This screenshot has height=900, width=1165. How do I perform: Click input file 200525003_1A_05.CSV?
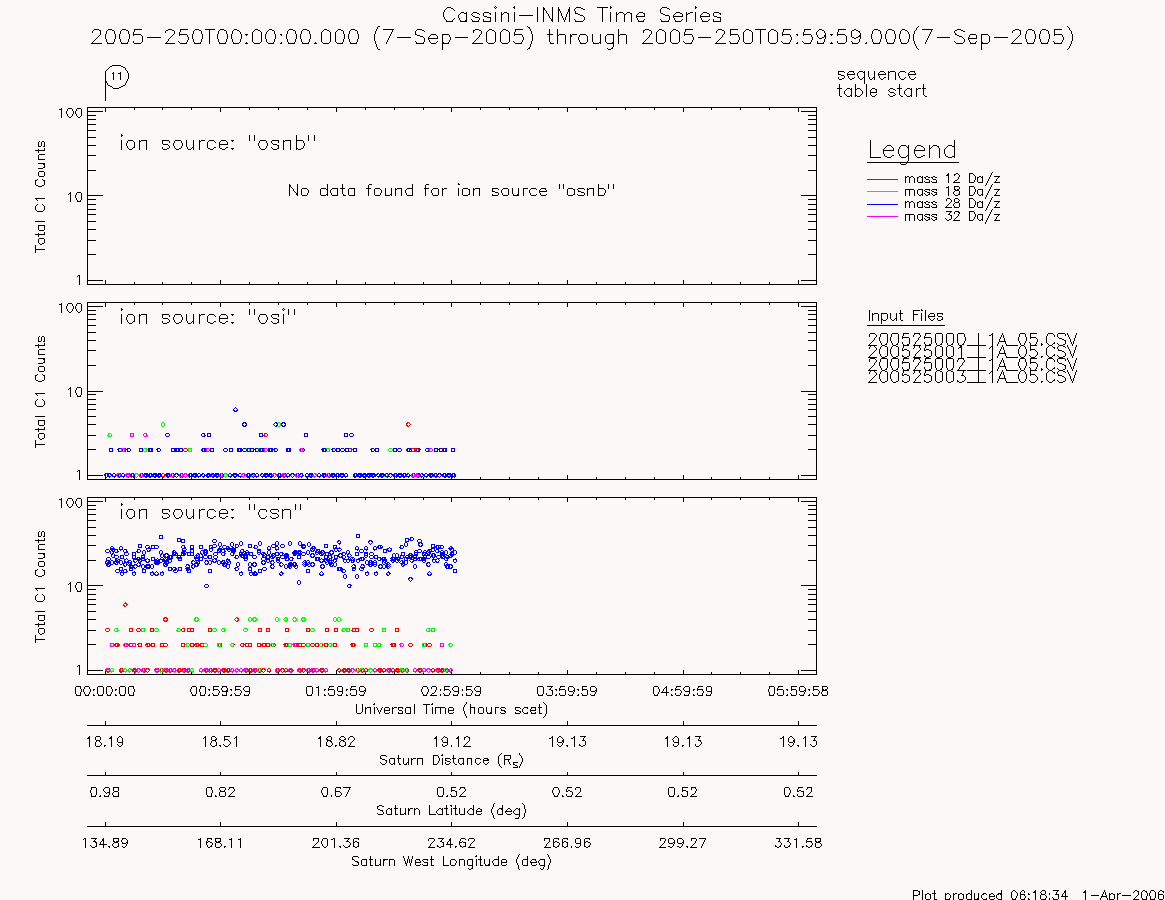tap(972, 377)
